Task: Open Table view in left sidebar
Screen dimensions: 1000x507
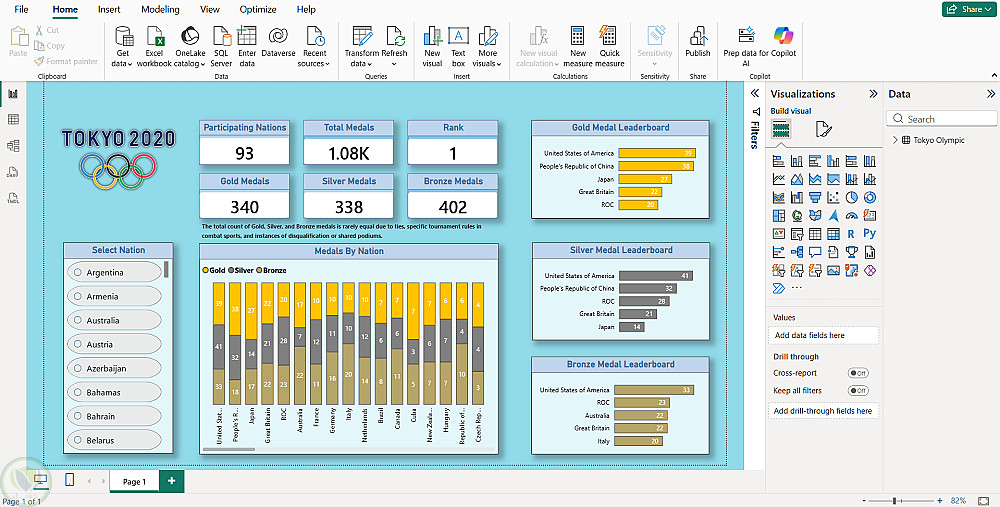Action: click(13, 120)
